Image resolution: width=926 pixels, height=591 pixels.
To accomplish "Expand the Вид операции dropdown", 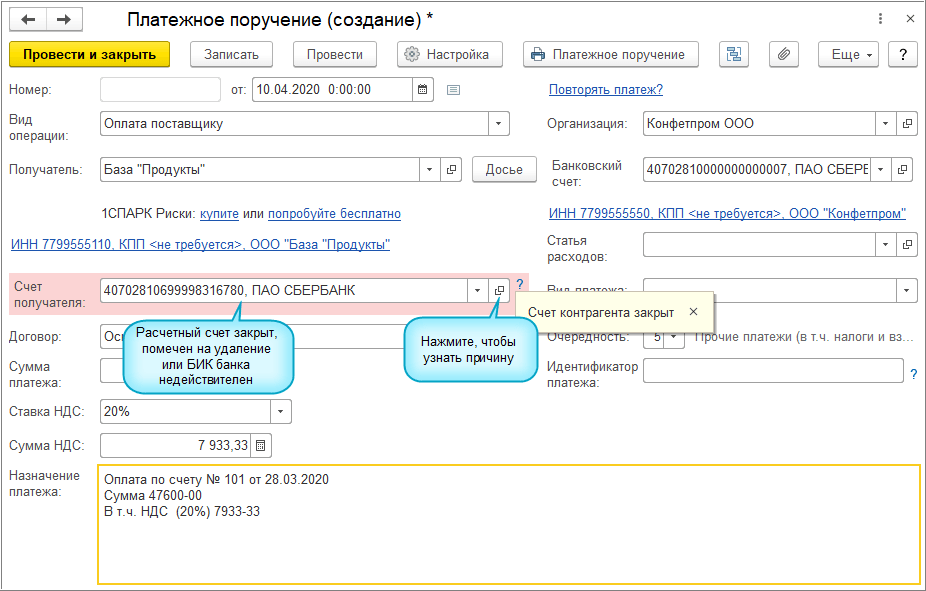I will point(498,124).
